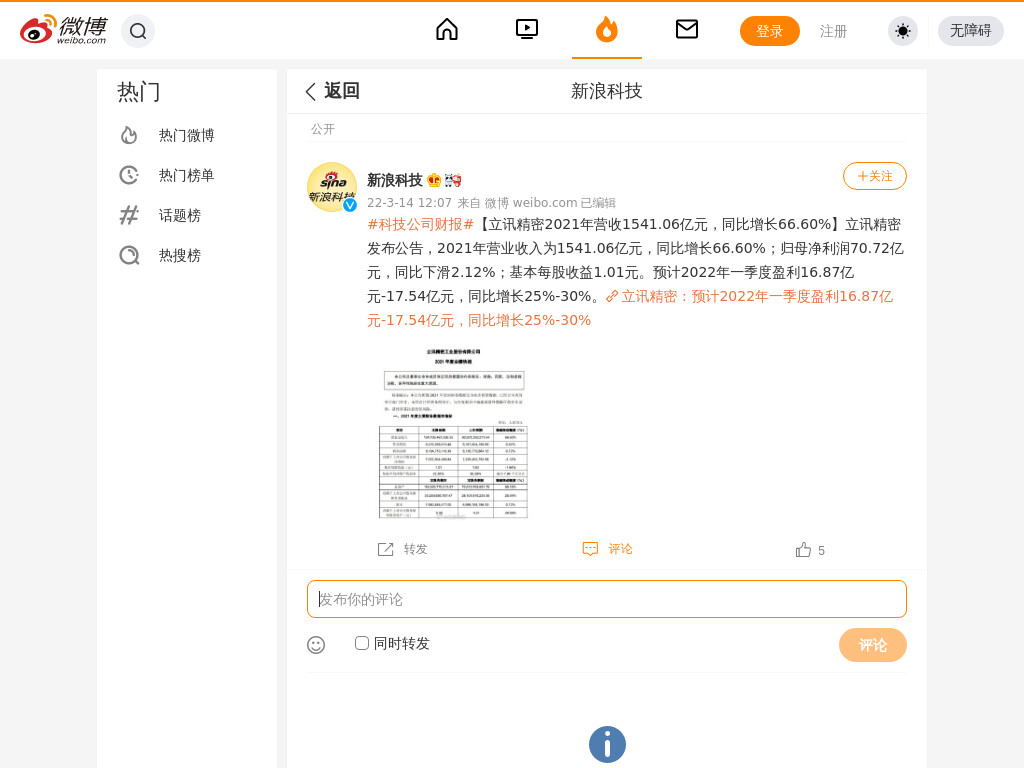This screenshot has height=768, width=1024.
Task: Click the flame icon beside 热门微博
Action: click(129, 135)
